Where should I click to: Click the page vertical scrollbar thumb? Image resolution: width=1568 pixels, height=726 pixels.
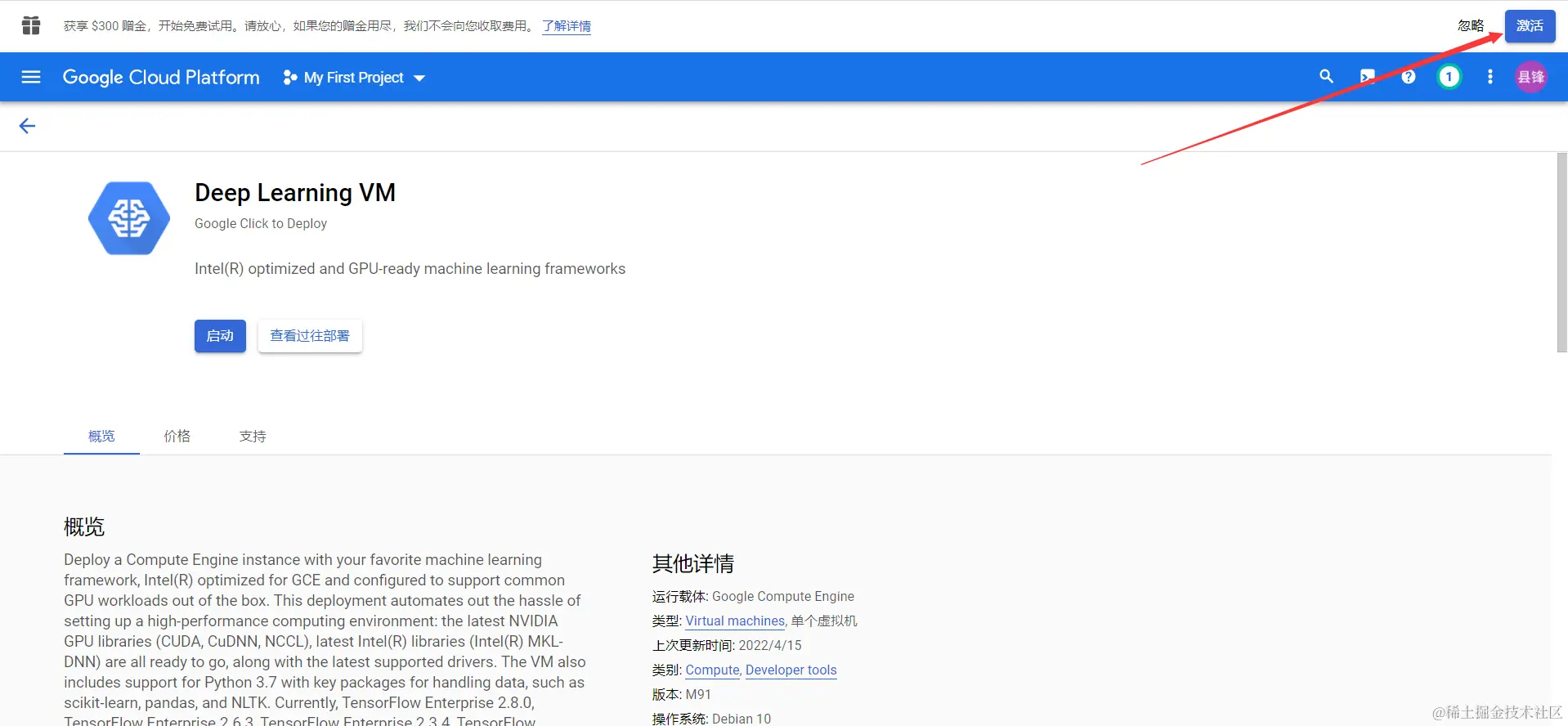coord(1561,253)
